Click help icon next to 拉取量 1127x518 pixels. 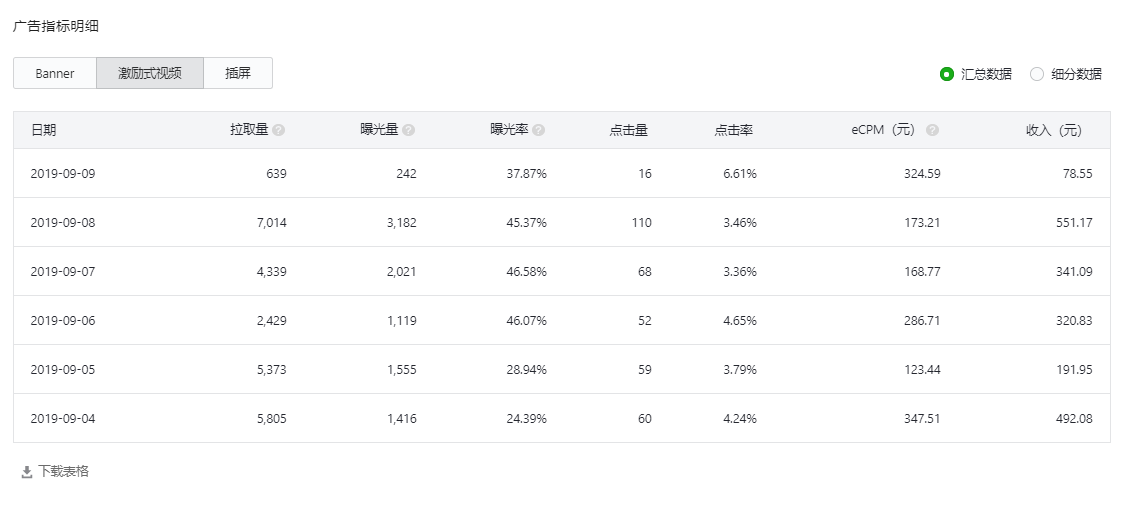coord(279,130)
